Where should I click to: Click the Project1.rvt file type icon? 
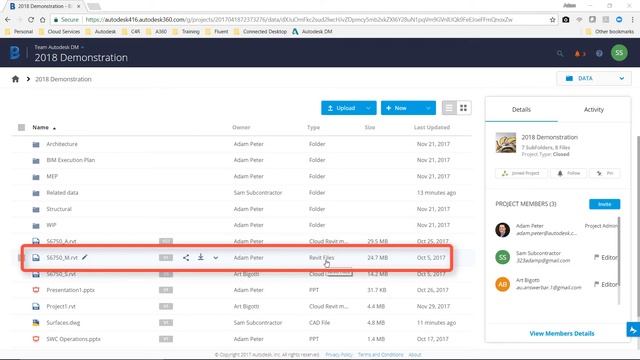click(x=36, y=307)
